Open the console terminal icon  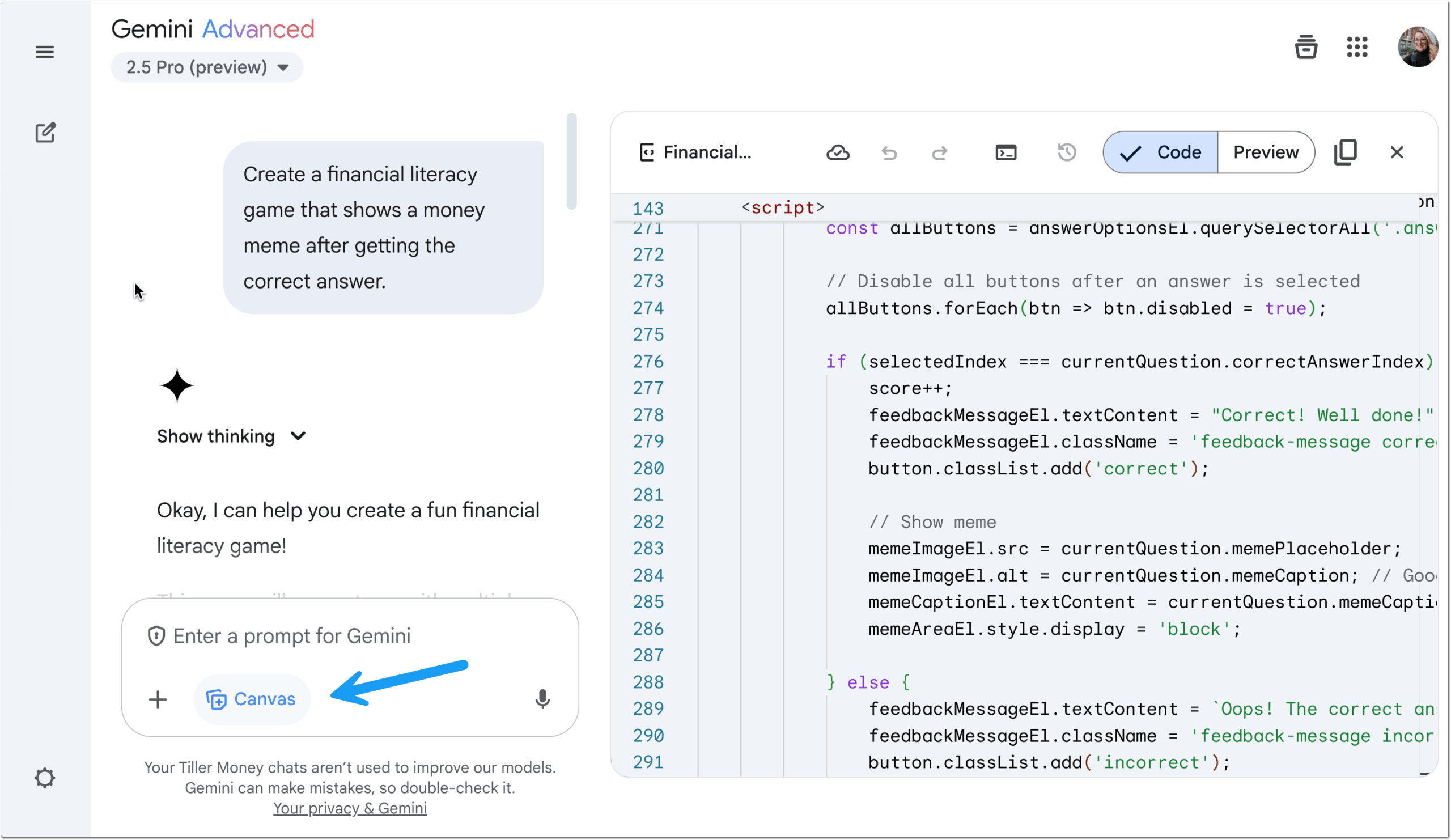[x=1005, y=152]
